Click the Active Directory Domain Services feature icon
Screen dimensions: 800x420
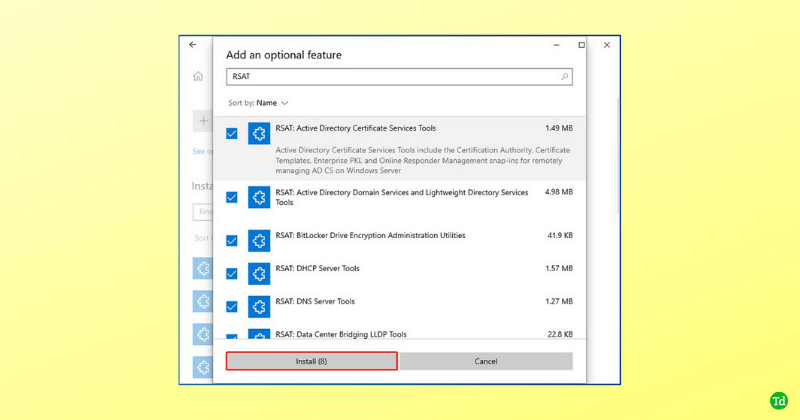tap(259, 197)
